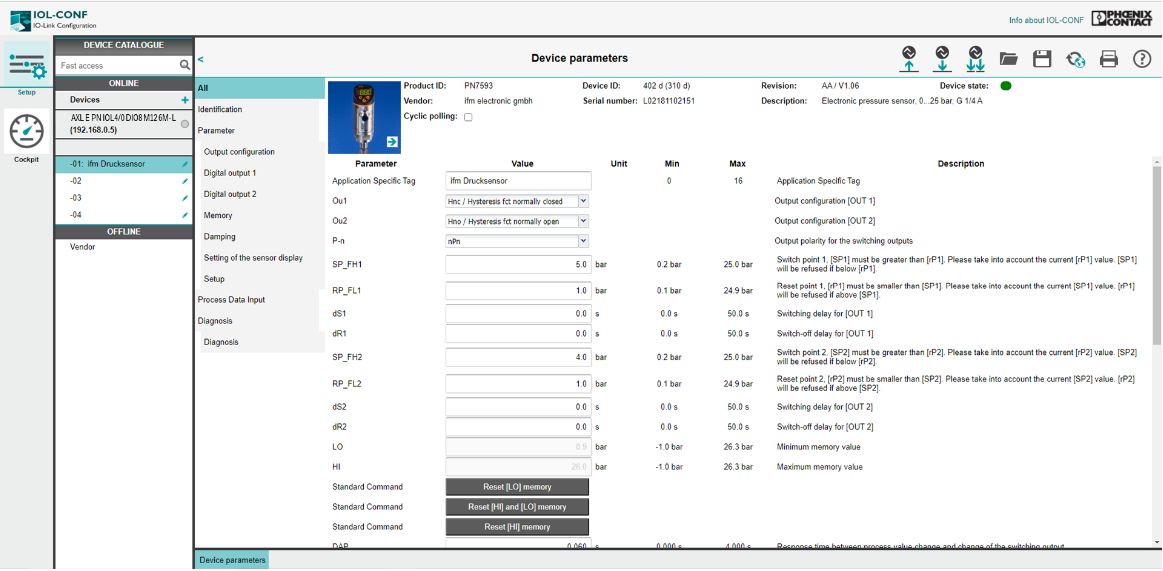1163x571 pixels.
Task: Toggle the AXL E PN IOL4 device status circle
Action: 185,124
